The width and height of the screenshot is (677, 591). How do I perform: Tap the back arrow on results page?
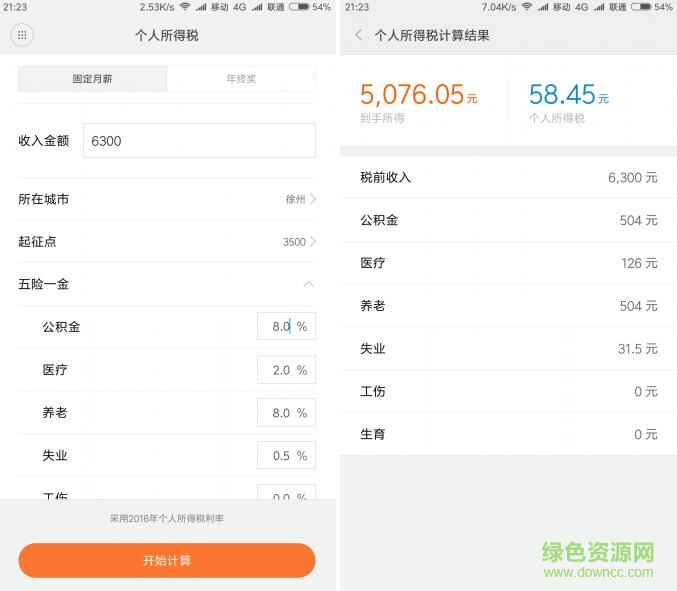(359, 35)
